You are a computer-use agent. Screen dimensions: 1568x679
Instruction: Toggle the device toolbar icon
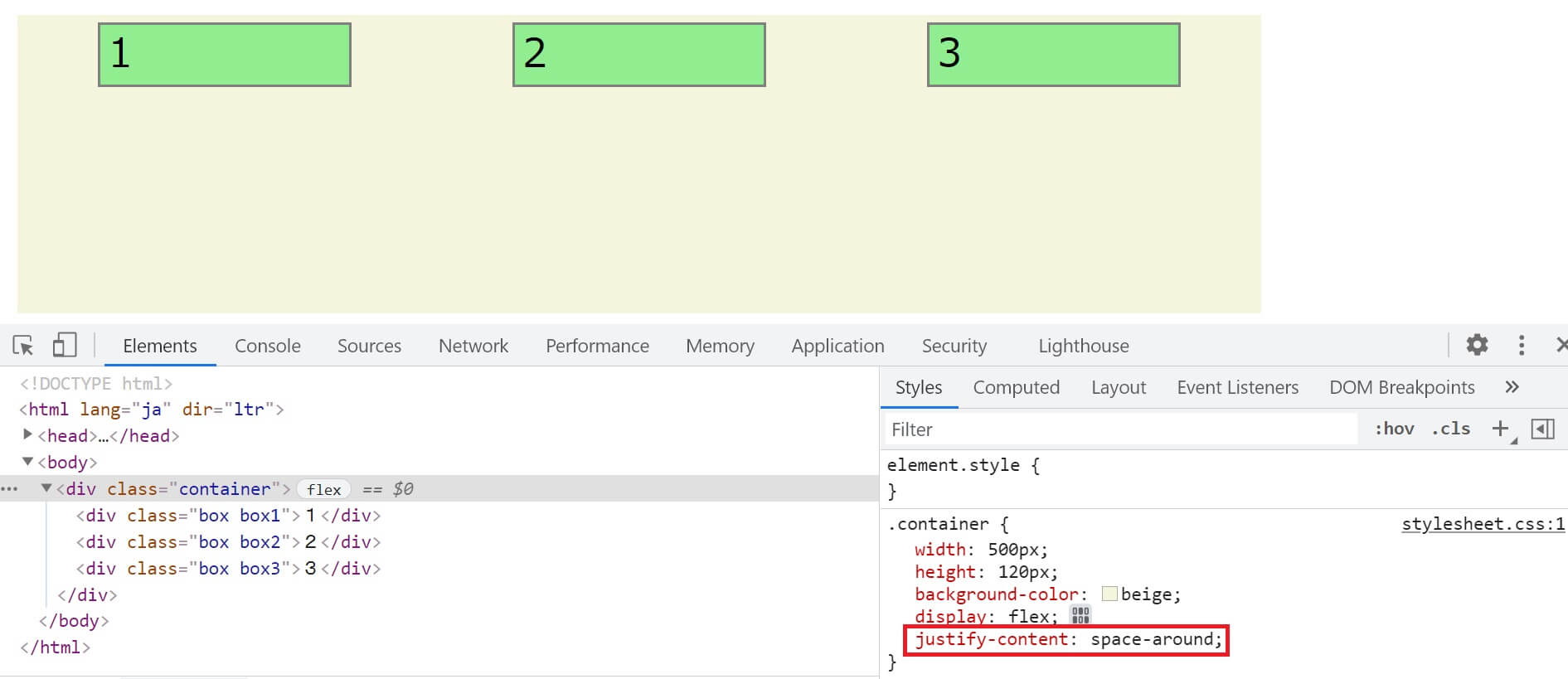(64, 345)
